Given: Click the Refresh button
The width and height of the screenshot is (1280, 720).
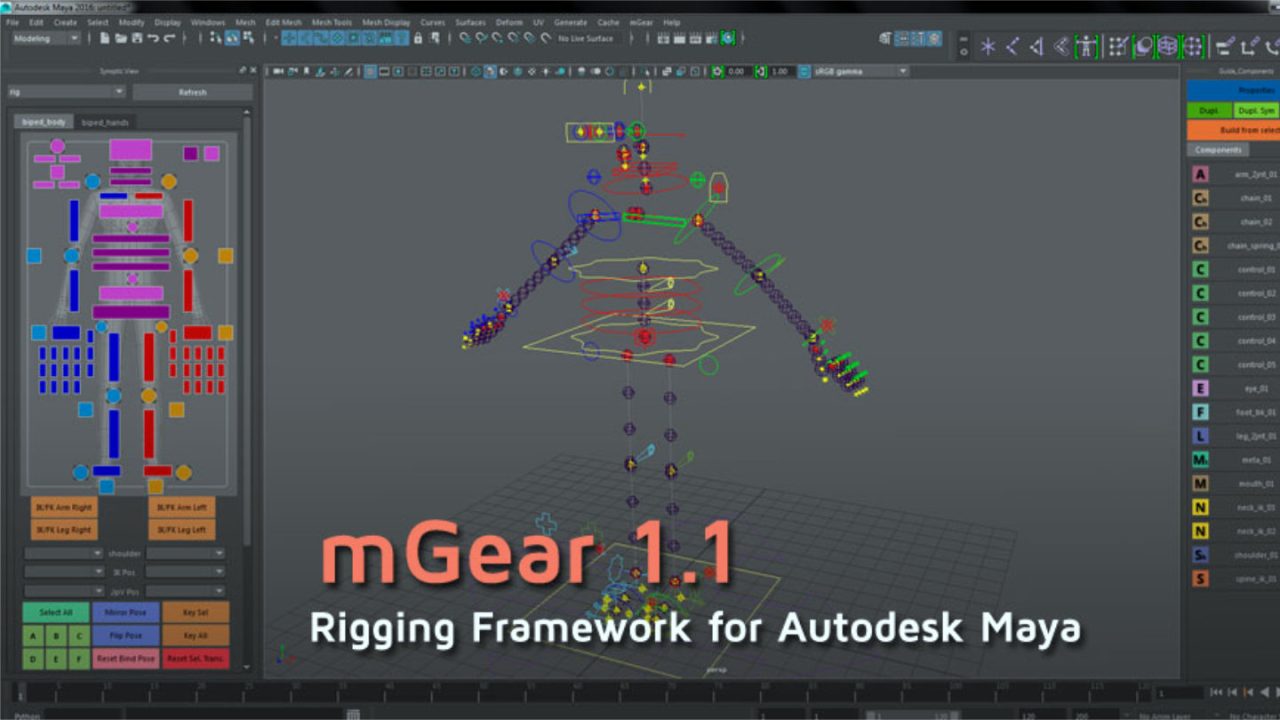Looking at the screenshot, I should (192, 92).
